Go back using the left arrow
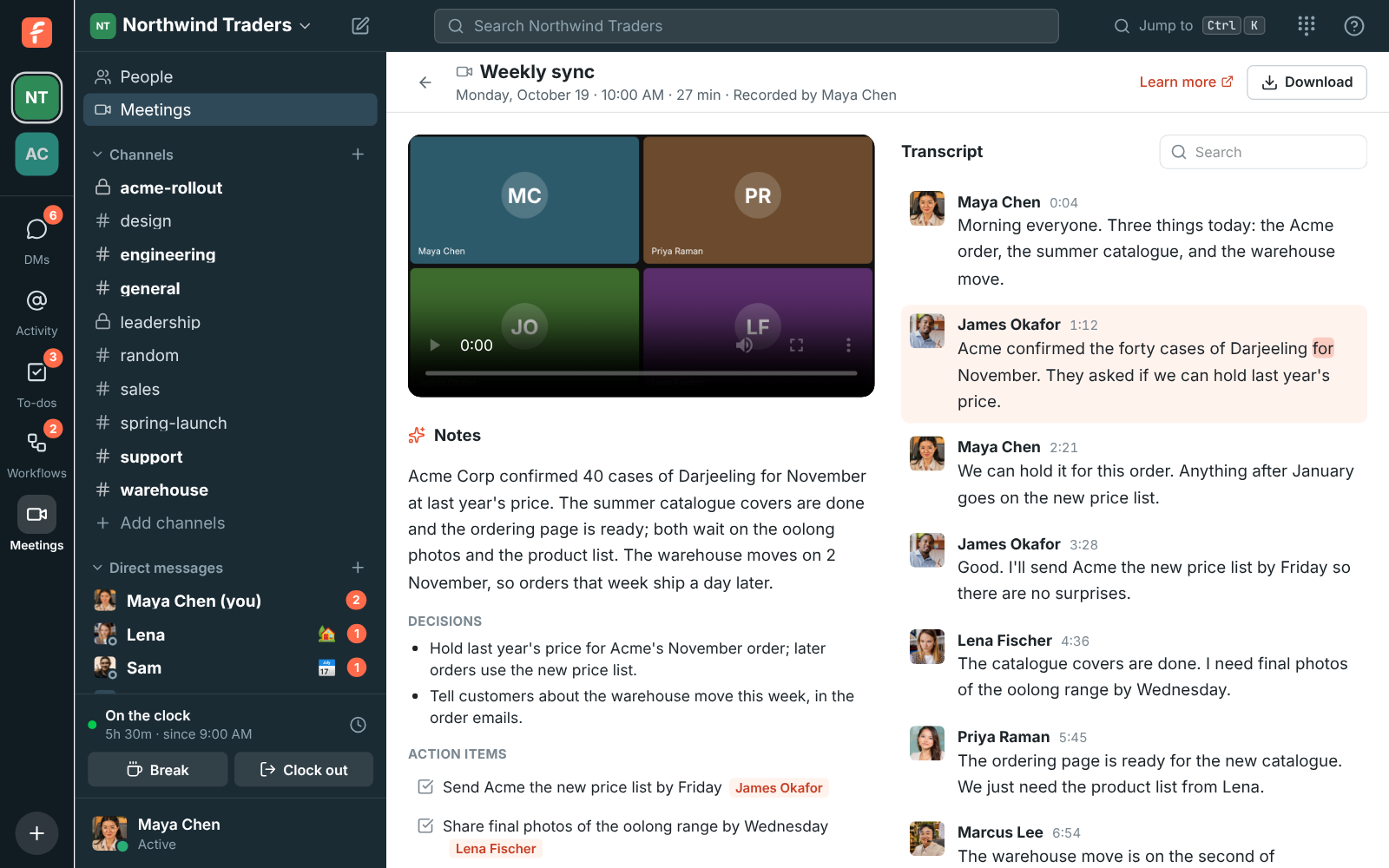The image size is (1389, 868). [x=425, y=82]
